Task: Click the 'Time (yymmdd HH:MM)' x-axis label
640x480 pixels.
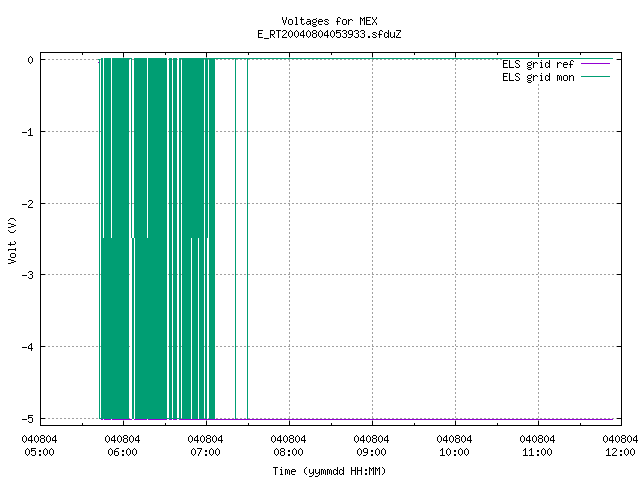Action: (x=329, y=471)
